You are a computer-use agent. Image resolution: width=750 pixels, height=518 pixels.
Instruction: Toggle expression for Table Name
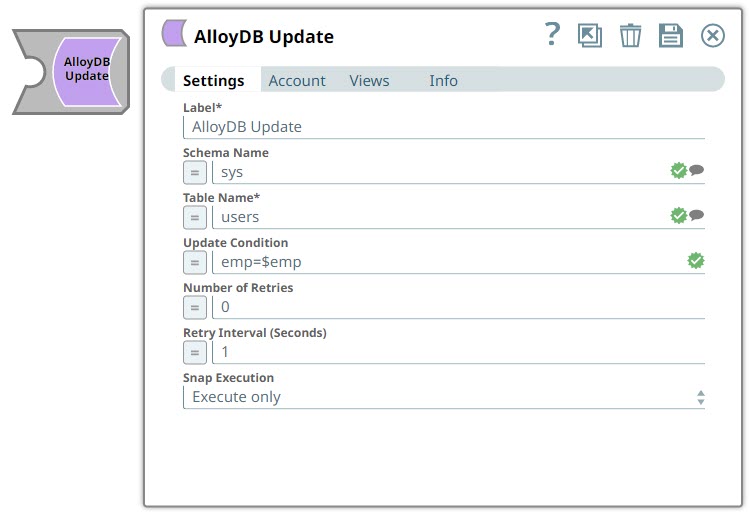point(195,217)
